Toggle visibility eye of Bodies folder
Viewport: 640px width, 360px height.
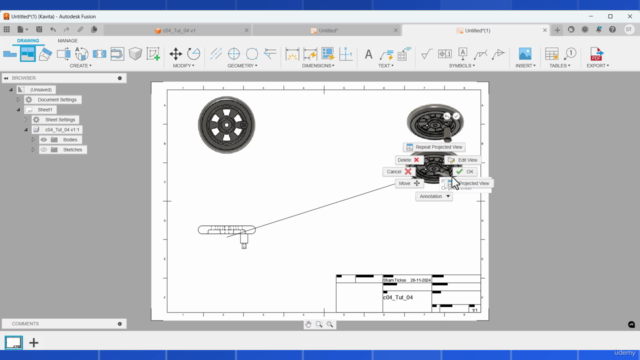tap(44, 140)
